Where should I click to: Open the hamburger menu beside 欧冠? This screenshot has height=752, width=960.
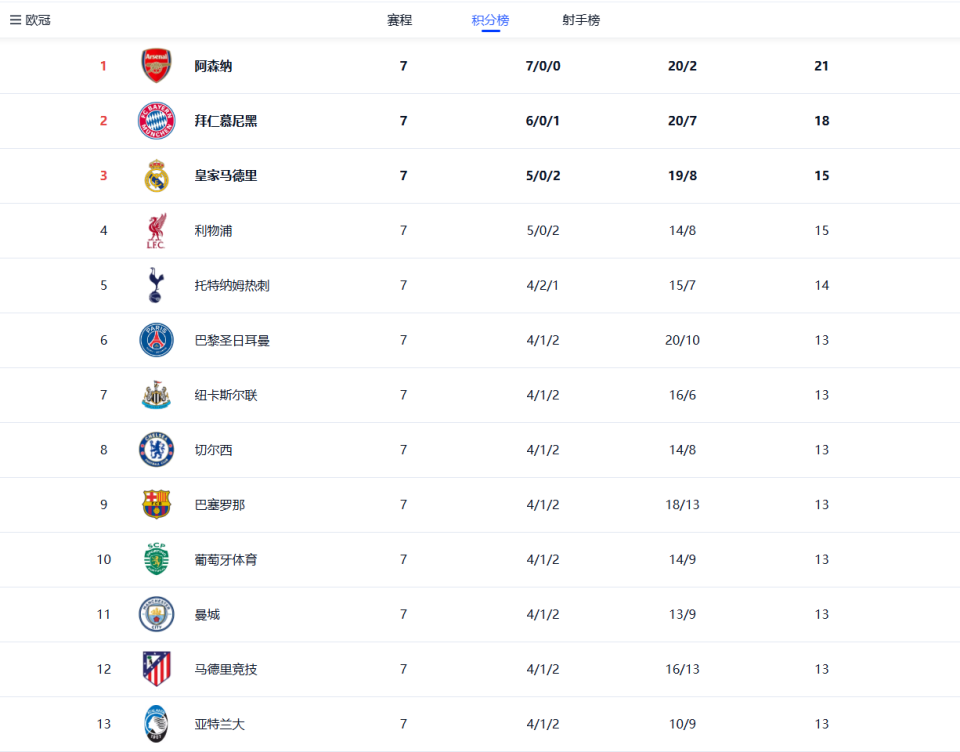click(x=12, y=18)
